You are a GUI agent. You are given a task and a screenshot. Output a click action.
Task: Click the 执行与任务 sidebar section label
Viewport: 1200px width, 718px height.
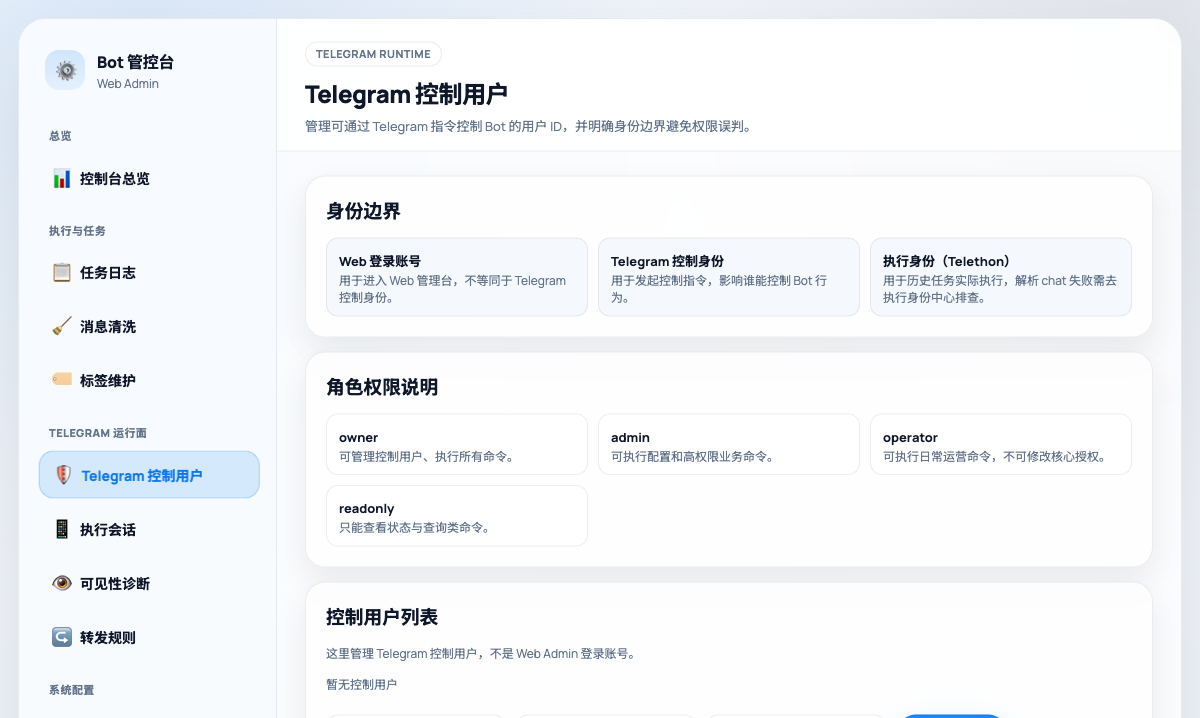77,231
